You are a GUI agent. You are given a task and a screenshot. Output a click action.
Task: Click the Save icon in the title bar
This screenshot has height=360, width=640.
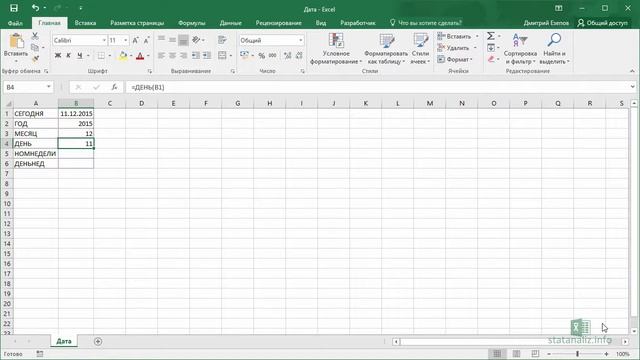(x=14, y=8)
